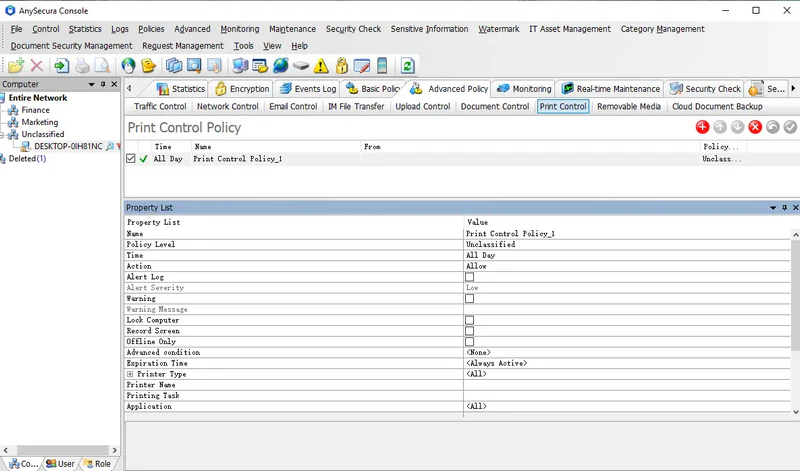Close the Computer panel

tap(114, 84)
